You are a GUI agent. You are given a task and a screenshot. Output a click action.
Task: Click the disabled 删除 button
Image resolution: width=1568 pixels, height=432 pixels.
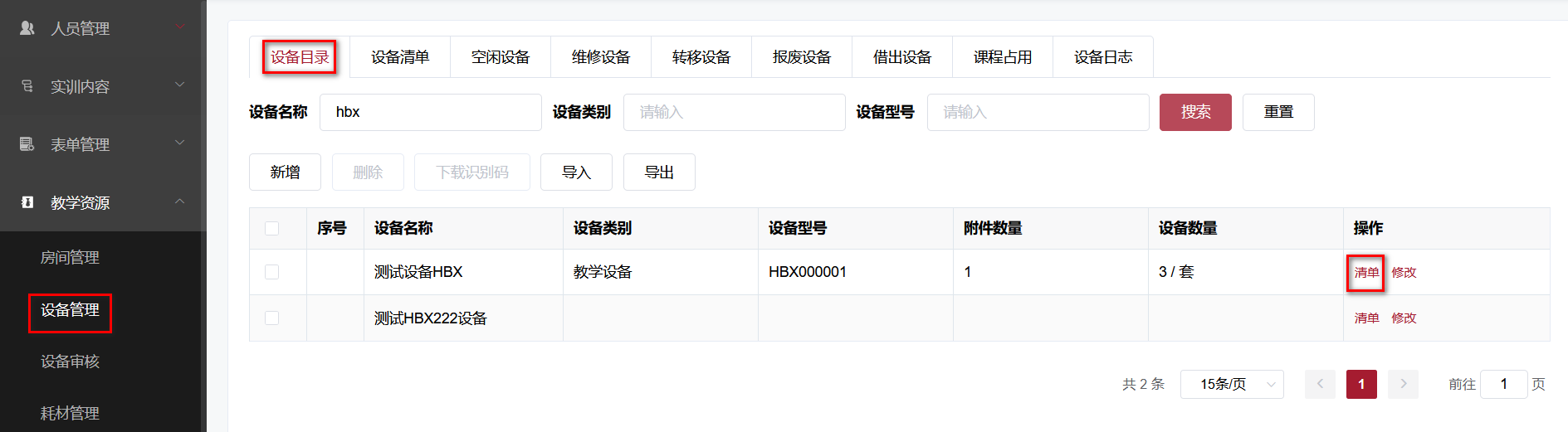(368, 172)
